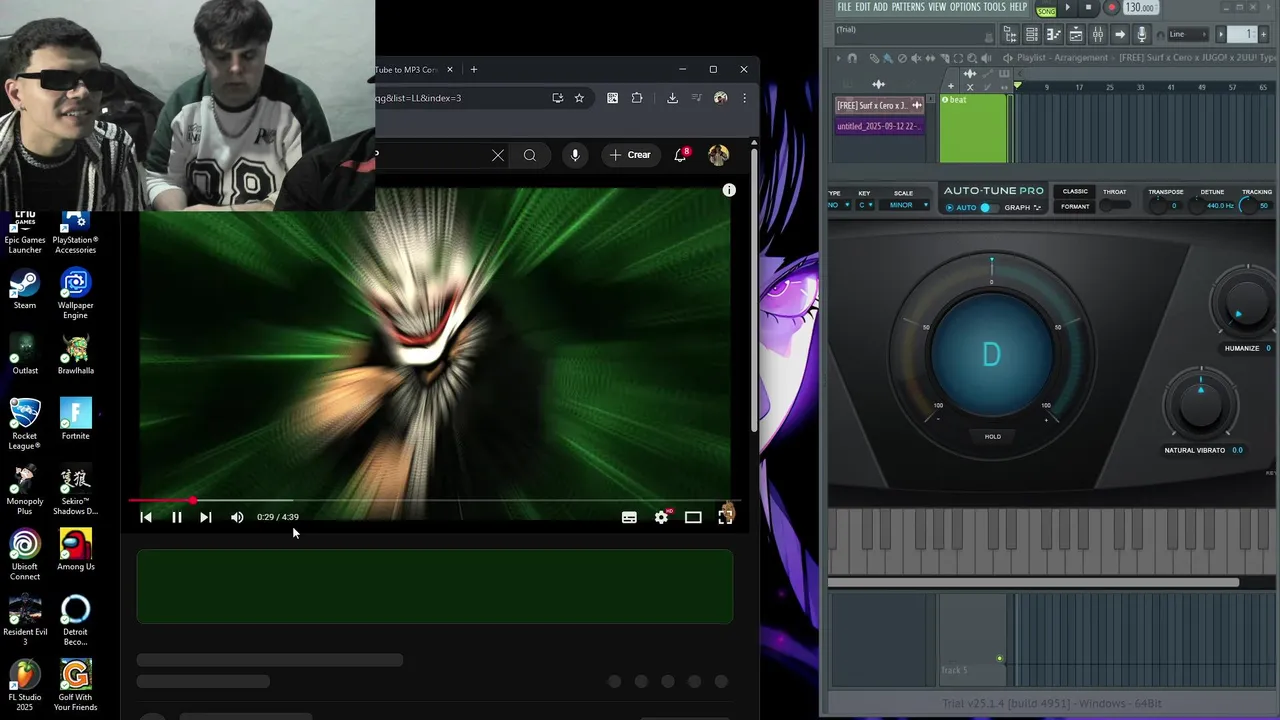The width and height of the screenshot is (1280, 720).
Task: Open the Detroit Become Human shortcut
Action: tap(75, 620)
